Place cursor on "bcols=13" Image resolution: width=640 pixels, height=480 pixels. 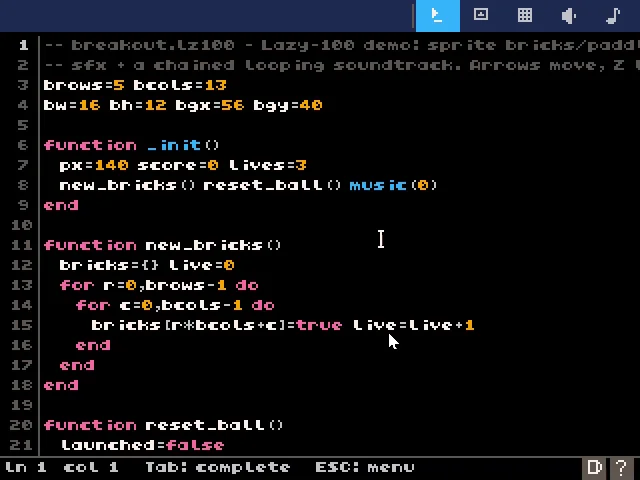tap(180, 85)
